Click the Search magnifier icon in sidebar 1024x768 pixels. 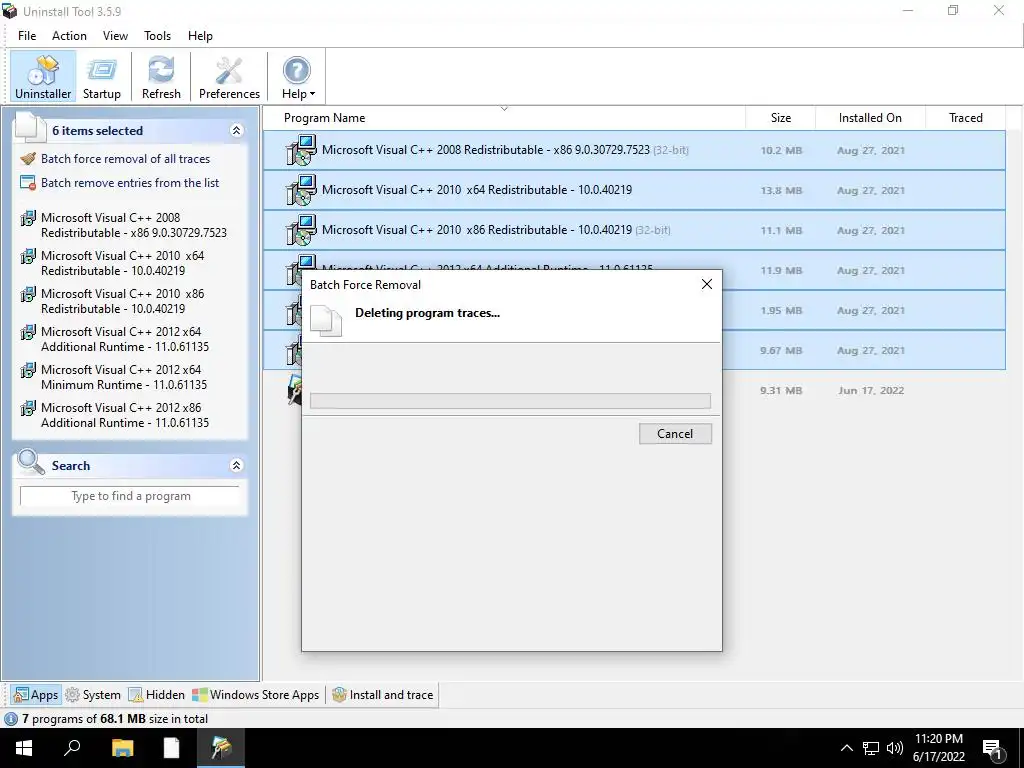click(x=30, y=462)
